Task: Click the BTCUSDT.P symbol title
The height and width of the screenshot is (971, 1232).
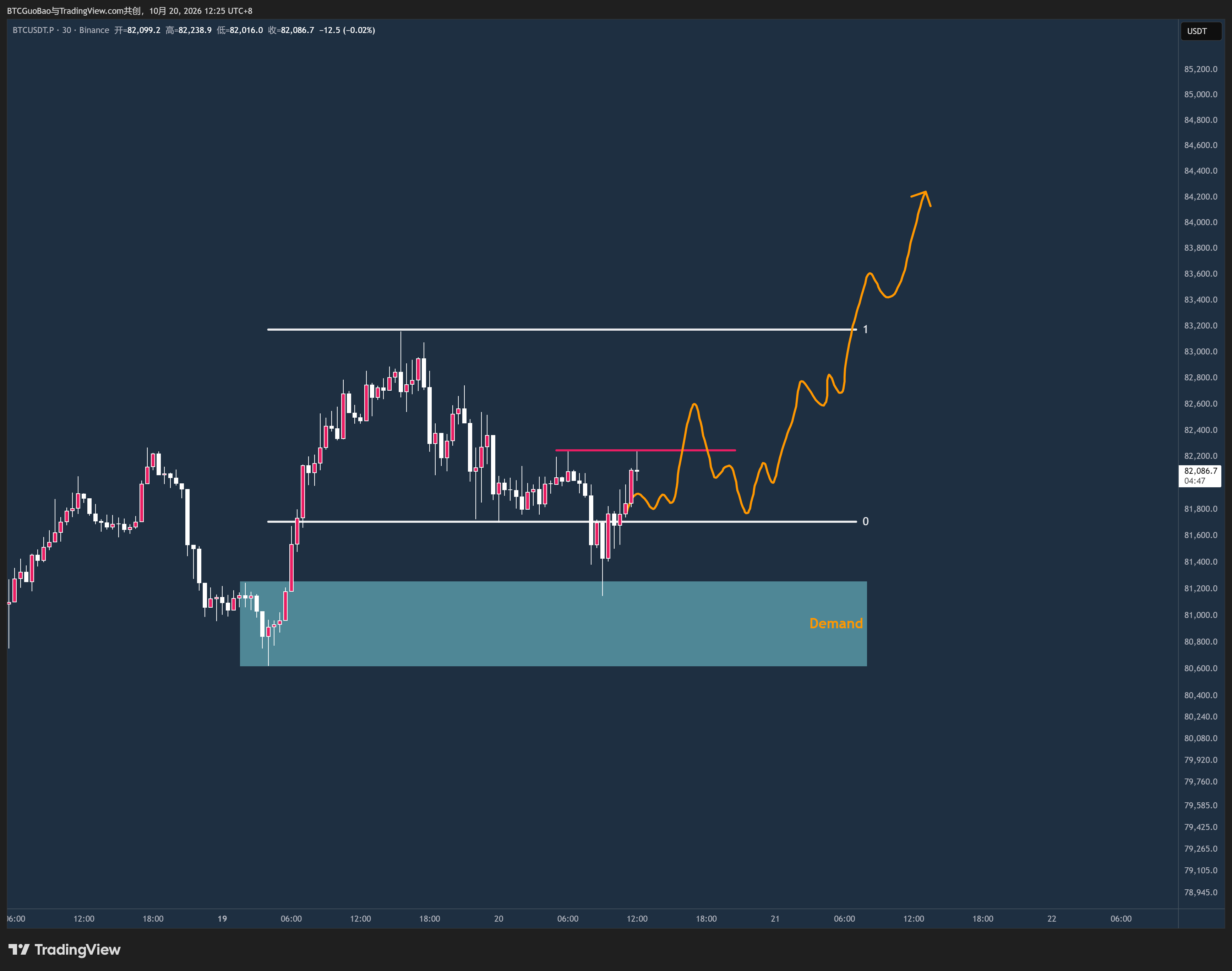Action: (33, 30)
